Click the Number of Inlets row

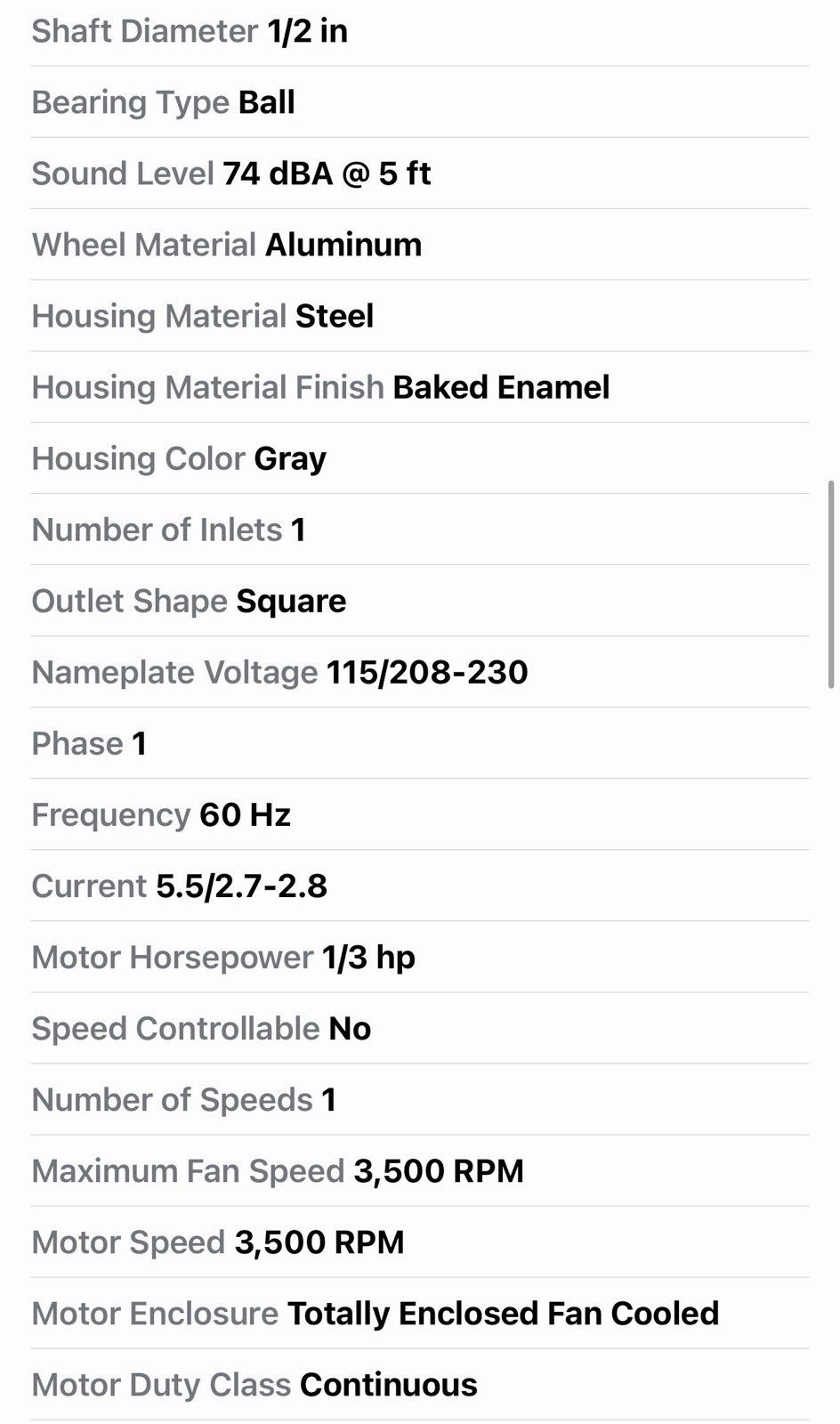click(x=420, y=530)
